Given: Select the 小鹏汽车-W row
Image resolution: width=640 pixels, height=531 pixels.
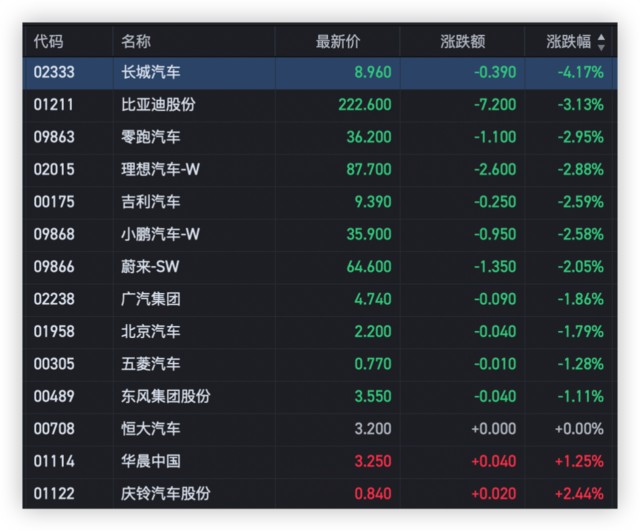Looking at the screenshot, I should [160, 234].
